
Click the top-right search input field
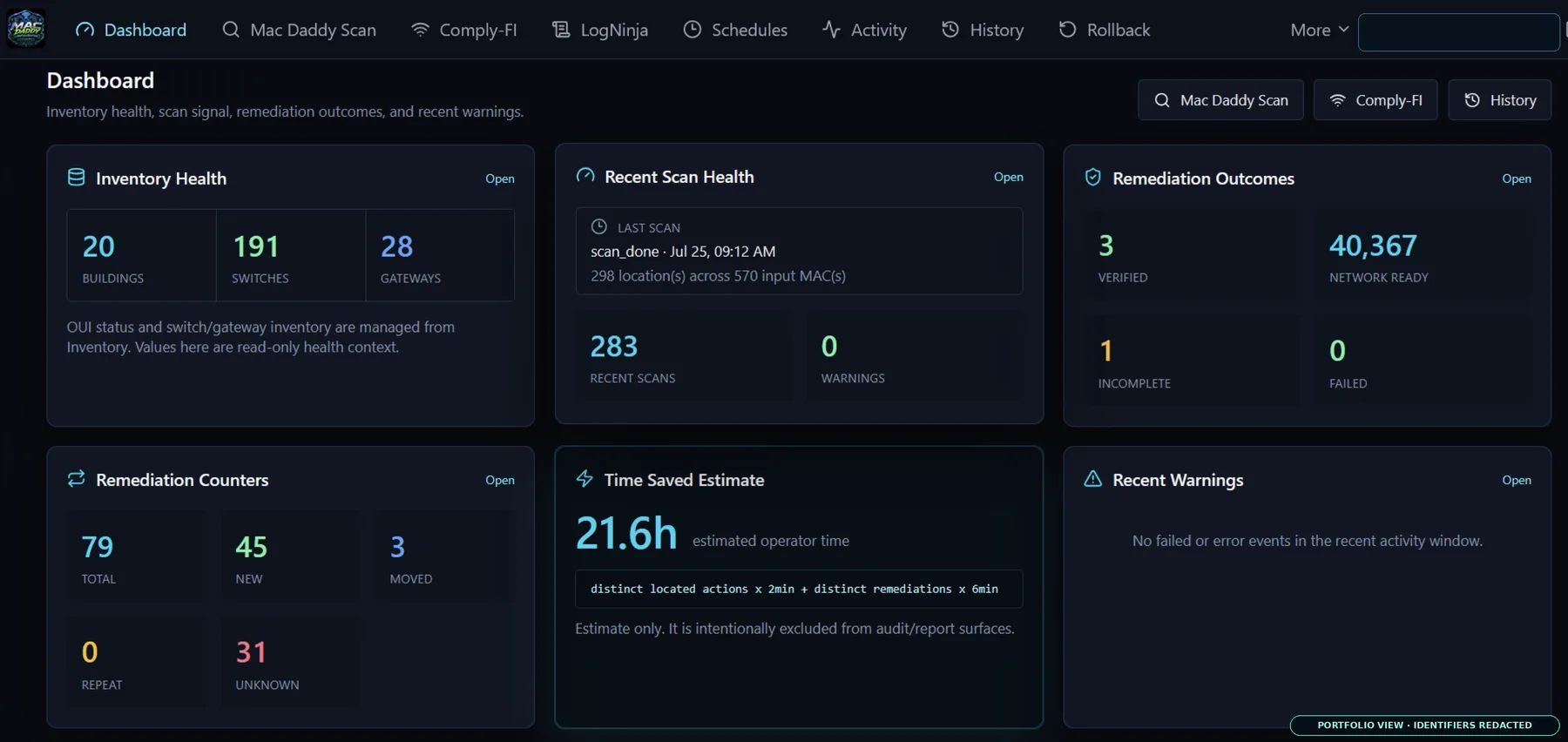tap(1459, 32)
